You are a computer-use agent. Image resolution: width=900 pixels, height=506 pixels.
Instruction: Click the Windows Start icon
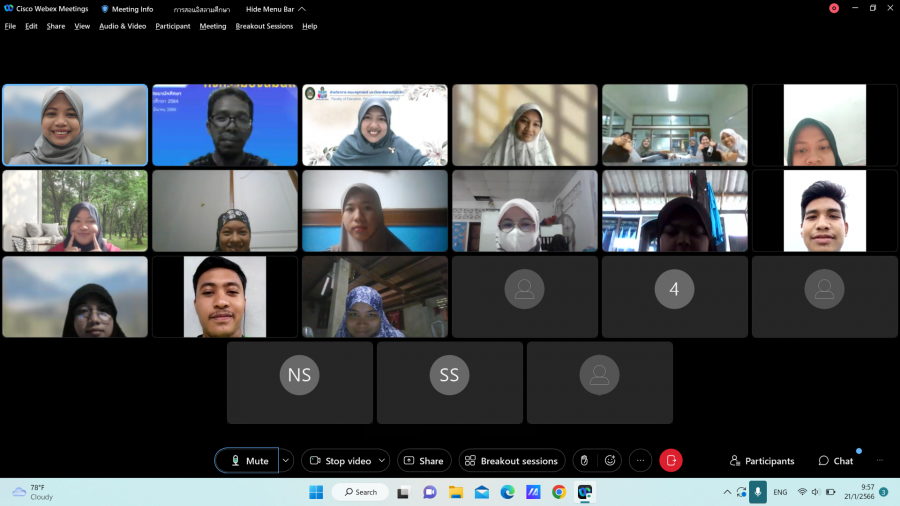coord(316,492)
